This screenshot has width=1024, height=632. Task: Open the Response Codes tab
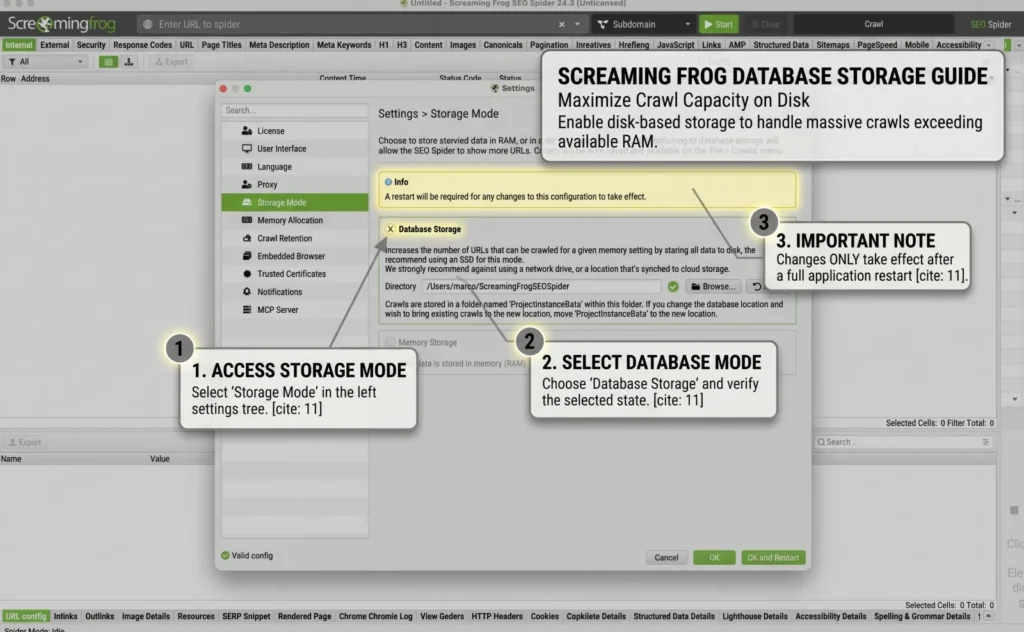[x=142, y=45]
